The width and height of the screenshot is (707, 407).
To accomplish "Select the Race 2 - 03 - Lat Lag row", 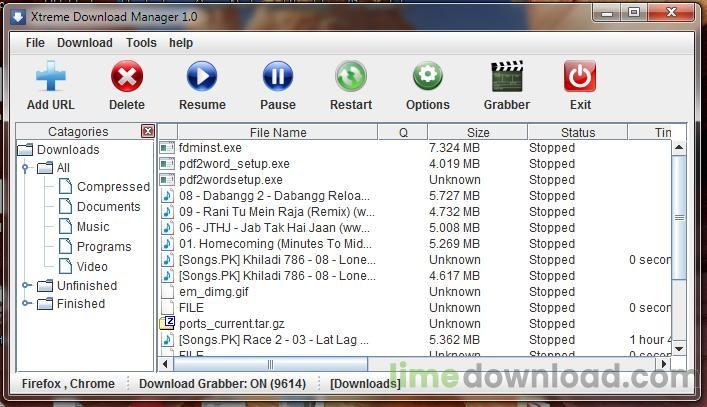I will coord(414,339).
